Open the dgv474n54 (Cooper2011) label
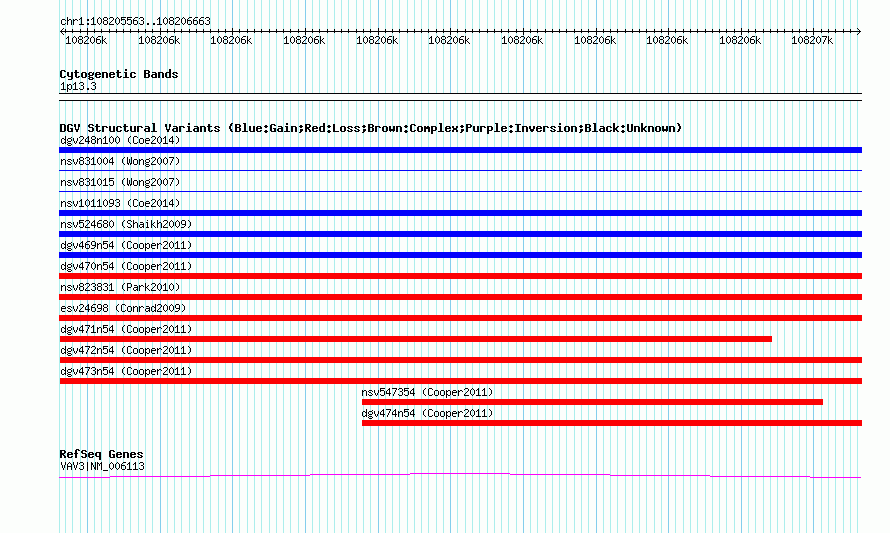890x533 pixels. (427, 413)
